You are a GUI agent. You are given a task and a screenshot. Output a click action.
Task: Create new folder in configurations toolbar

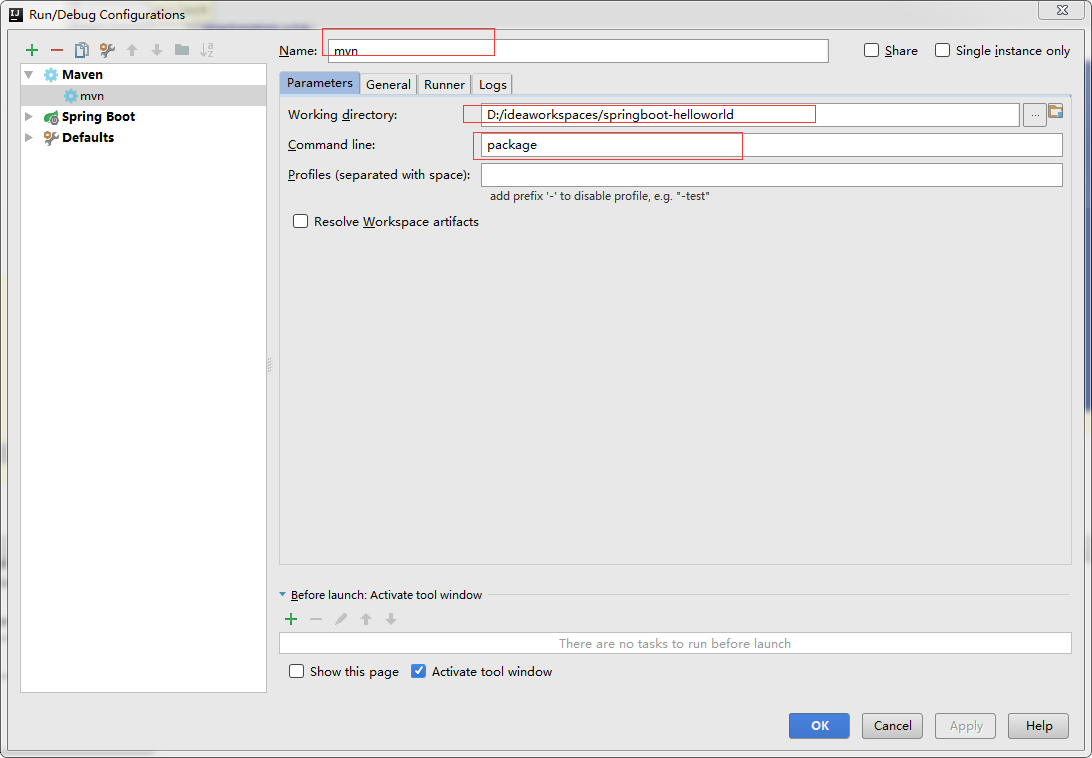[182, 50]
